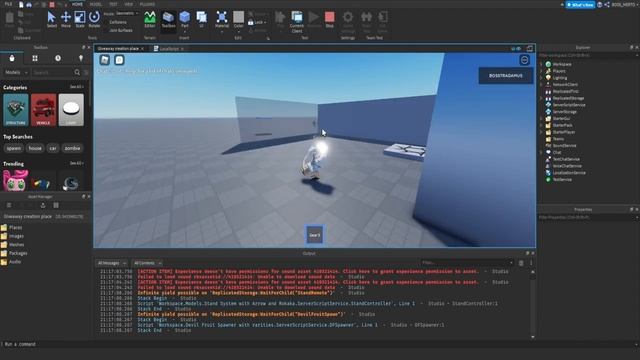This screenshot has width=640, height=360.
Task: Switch Asset Manager to grid view
Action: coord(56,205)
